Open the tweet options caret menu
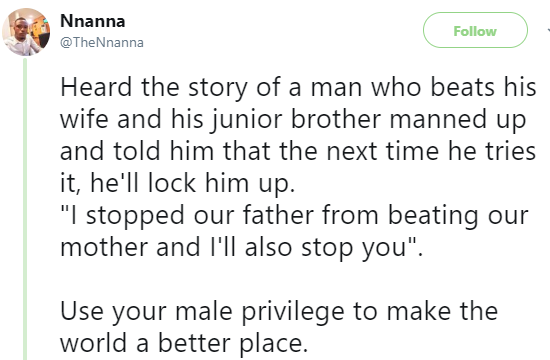The image size is (550, 360). coord(548,31)
